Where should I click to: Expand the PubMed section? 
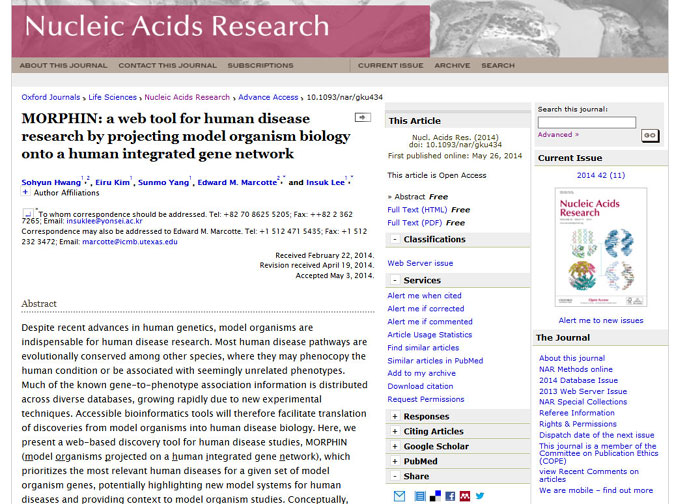(x=395, y=462)
